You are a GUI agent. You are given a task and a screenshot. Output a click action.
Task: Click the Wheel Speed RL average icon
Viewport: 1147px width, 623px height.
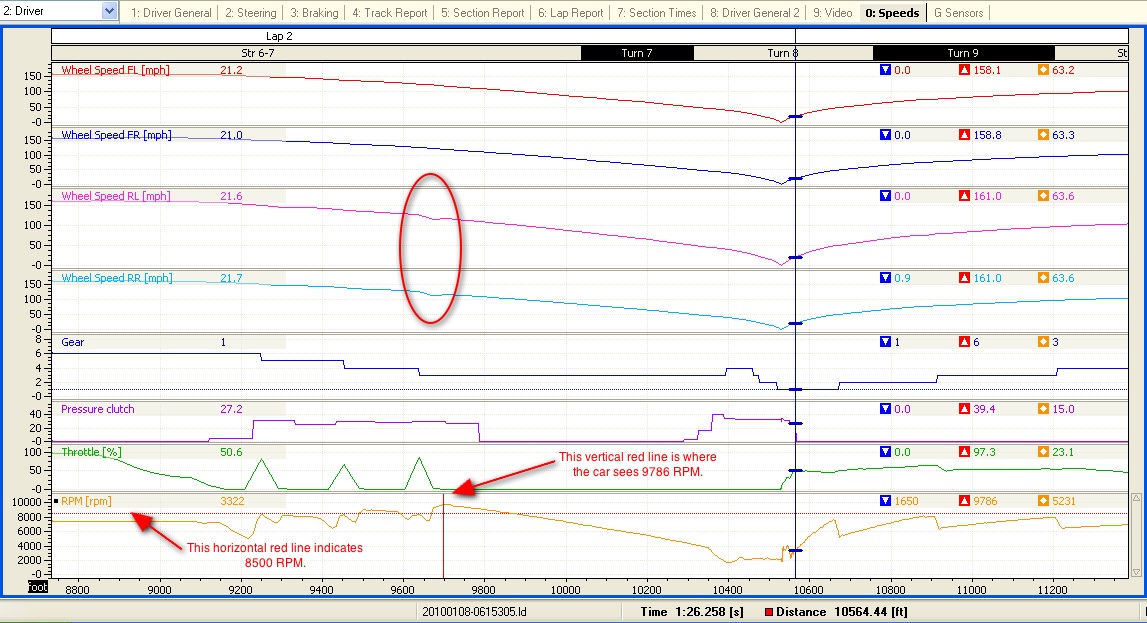[1043, 196]
